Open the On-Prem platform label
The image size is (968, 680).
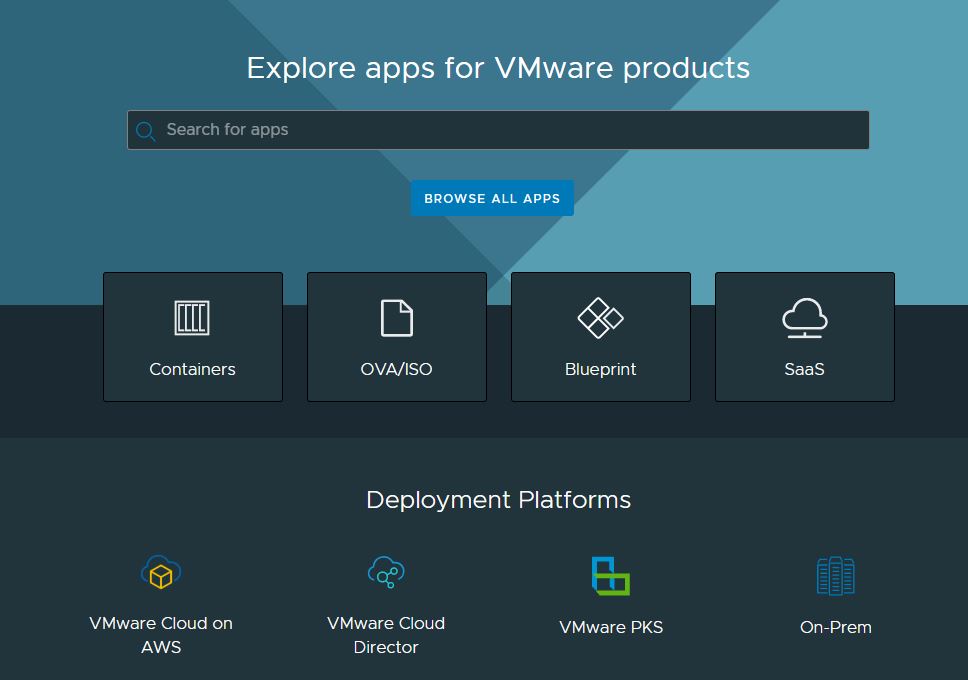836,627
